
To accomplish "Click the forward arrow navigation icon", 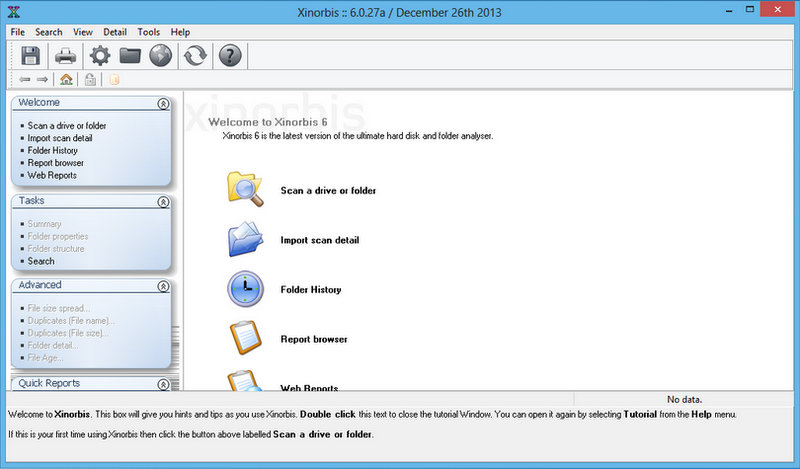I will coord(42,80).
